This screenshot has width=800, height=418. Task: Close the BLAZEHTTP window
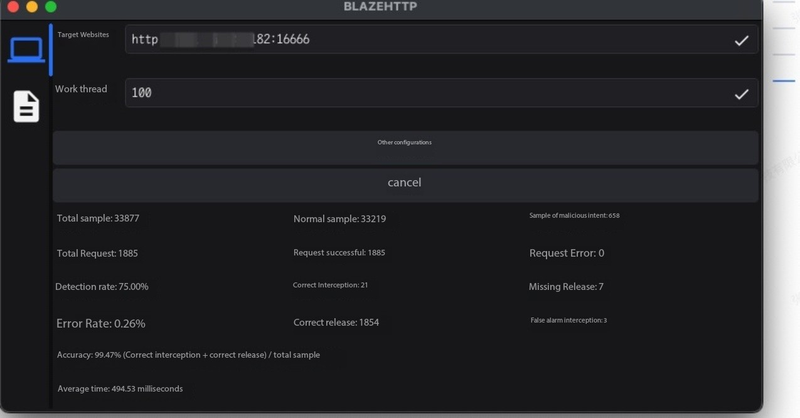pos(13,6)
